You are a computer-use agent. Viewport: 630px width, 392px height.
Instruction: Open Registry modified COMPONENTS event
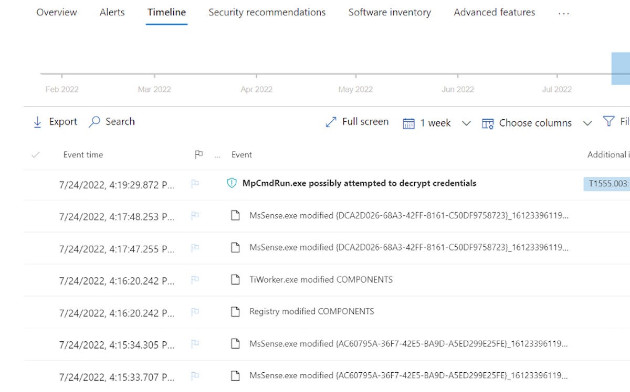[x=311, y=311]
